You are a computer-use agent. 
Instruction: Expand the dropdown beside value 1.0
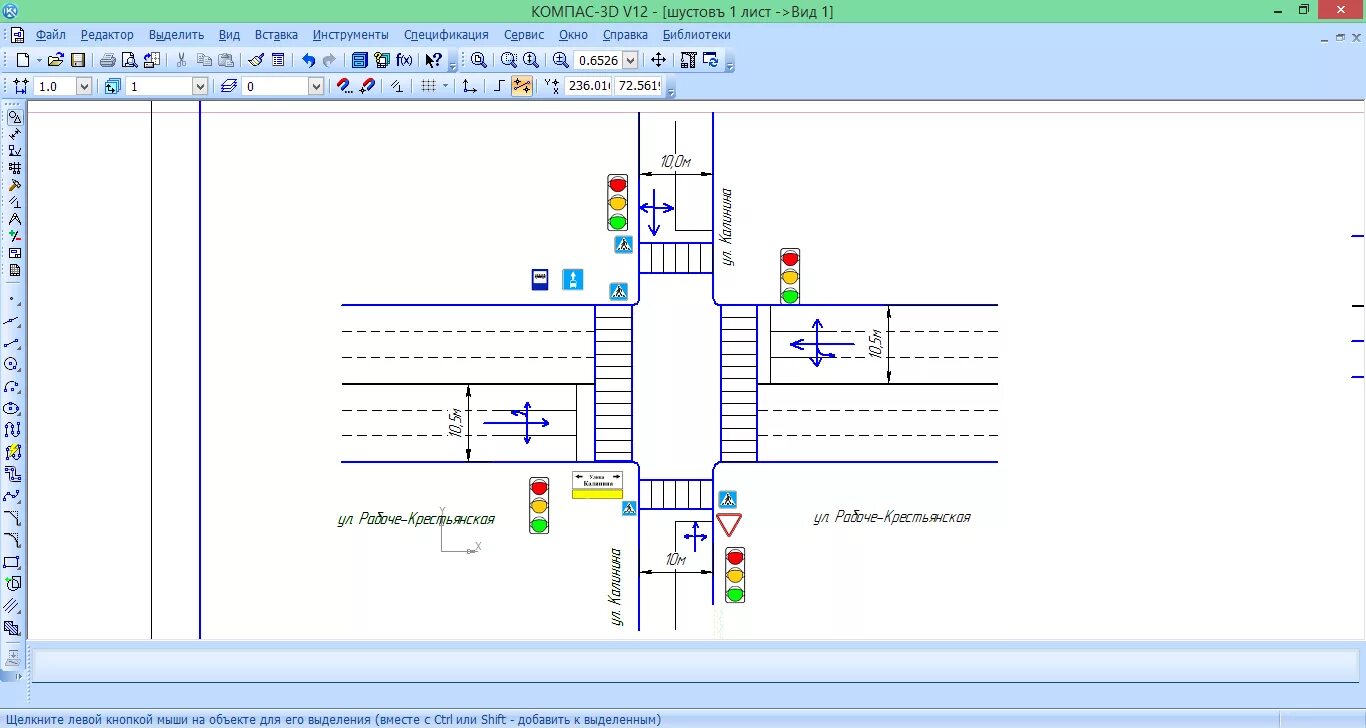click(84, 86)
